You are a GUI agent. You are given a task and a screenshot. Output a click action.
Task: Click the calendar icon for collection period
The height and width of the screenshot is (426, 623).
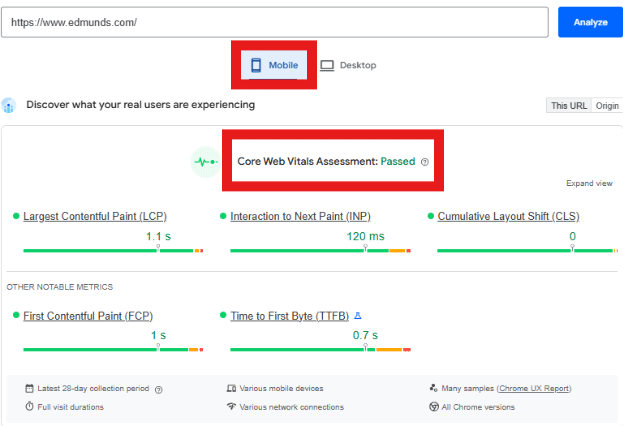click(29, 389)
